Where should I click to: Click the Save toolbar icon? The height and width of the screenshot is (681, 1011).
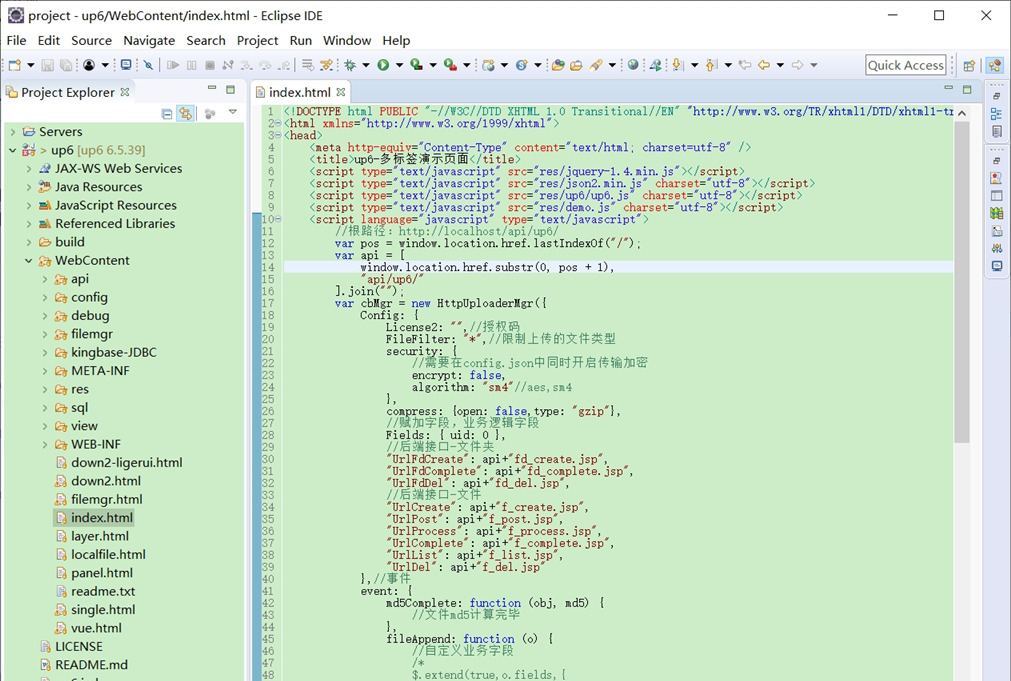(48, 65)
